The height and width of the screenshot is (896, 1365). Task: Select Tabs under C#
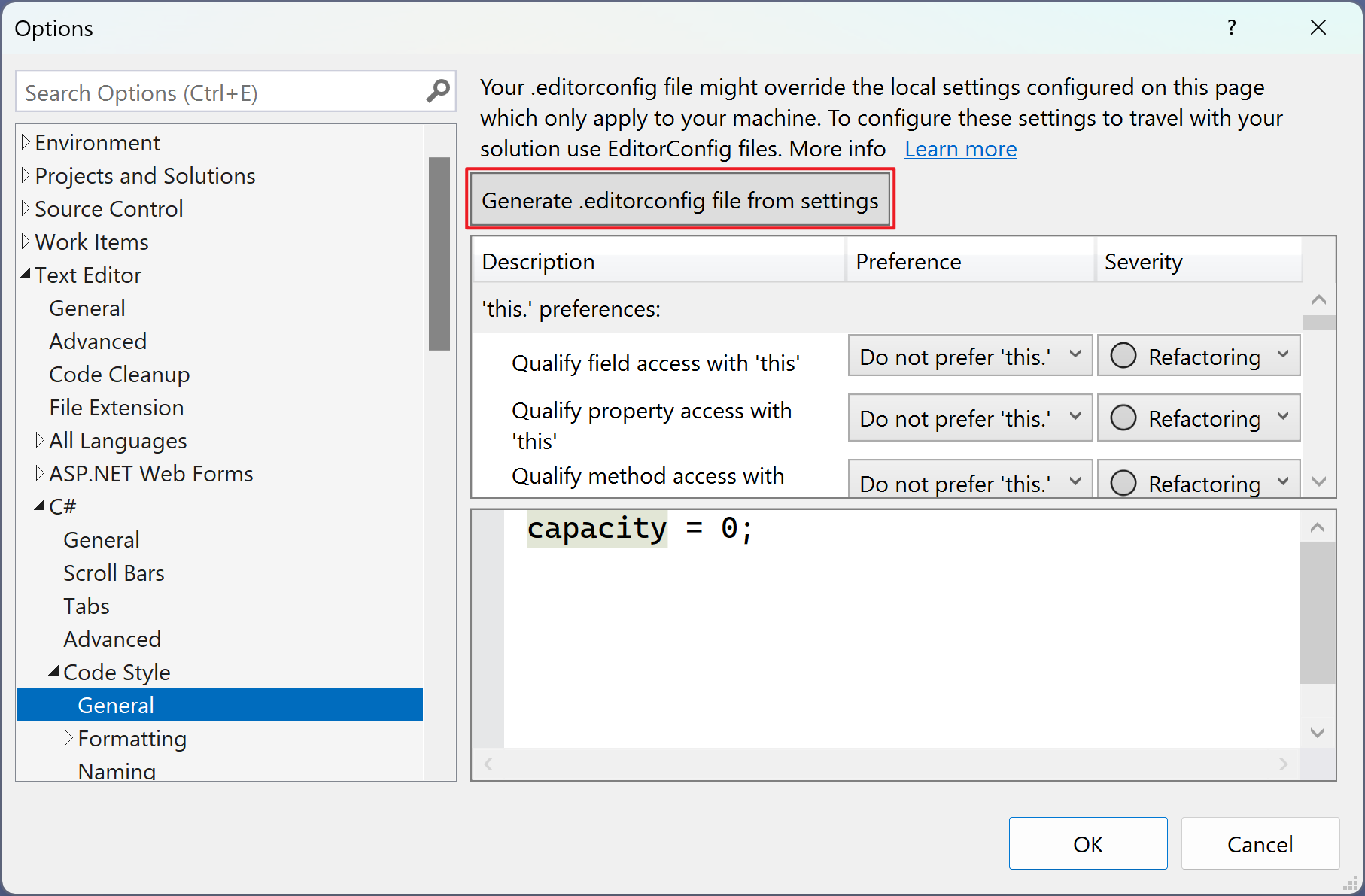[x=86, y=606]
